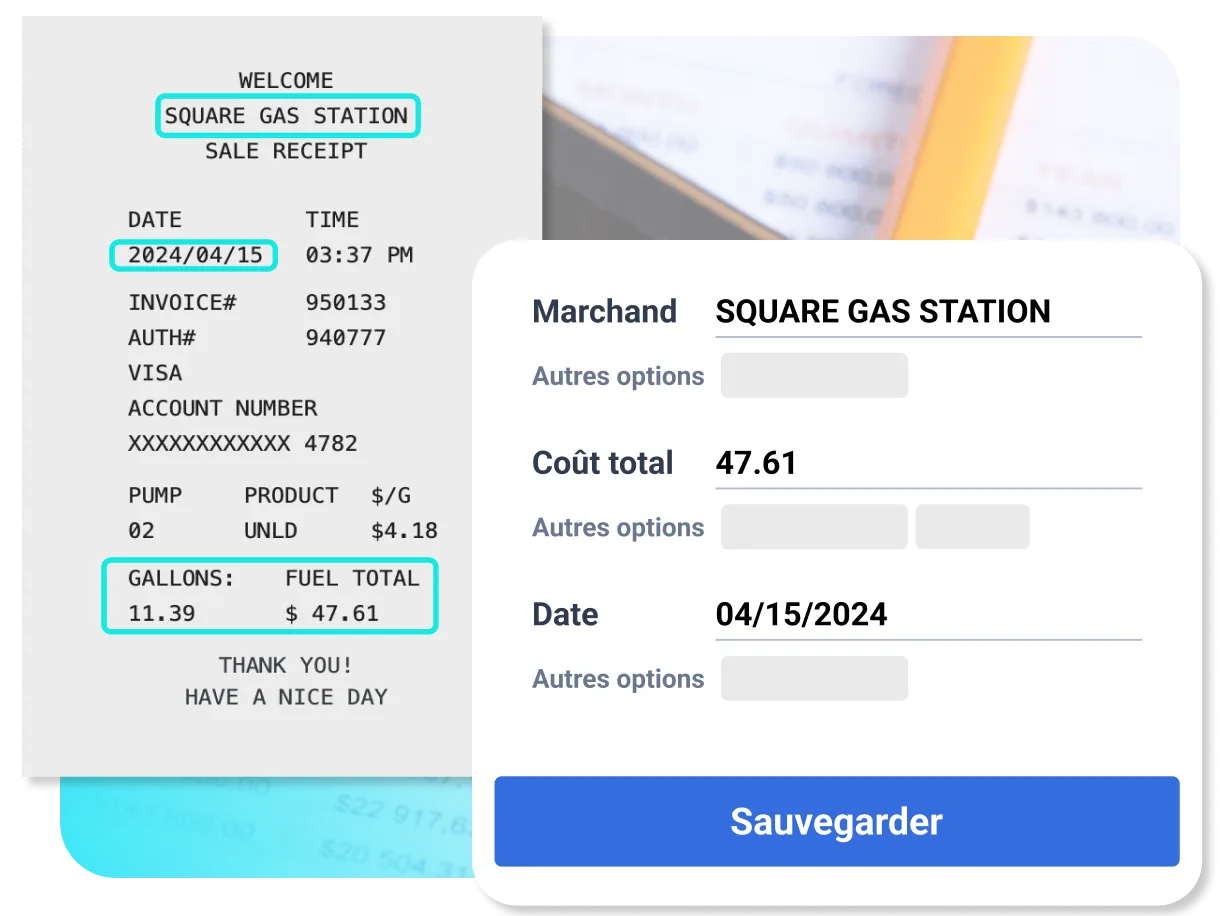The image size is (1220, 916).
Task: Select the fuel total $ 47.61 on receipt
Action: click(332, 613)
